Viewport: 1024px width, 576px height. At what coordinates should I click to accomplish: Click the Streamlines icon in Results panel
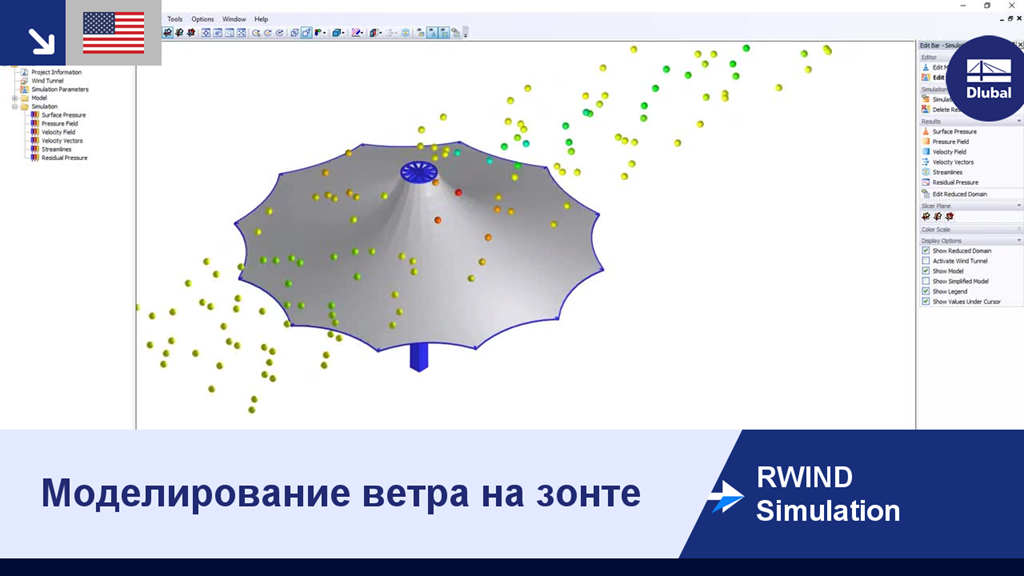coord(925,172)
